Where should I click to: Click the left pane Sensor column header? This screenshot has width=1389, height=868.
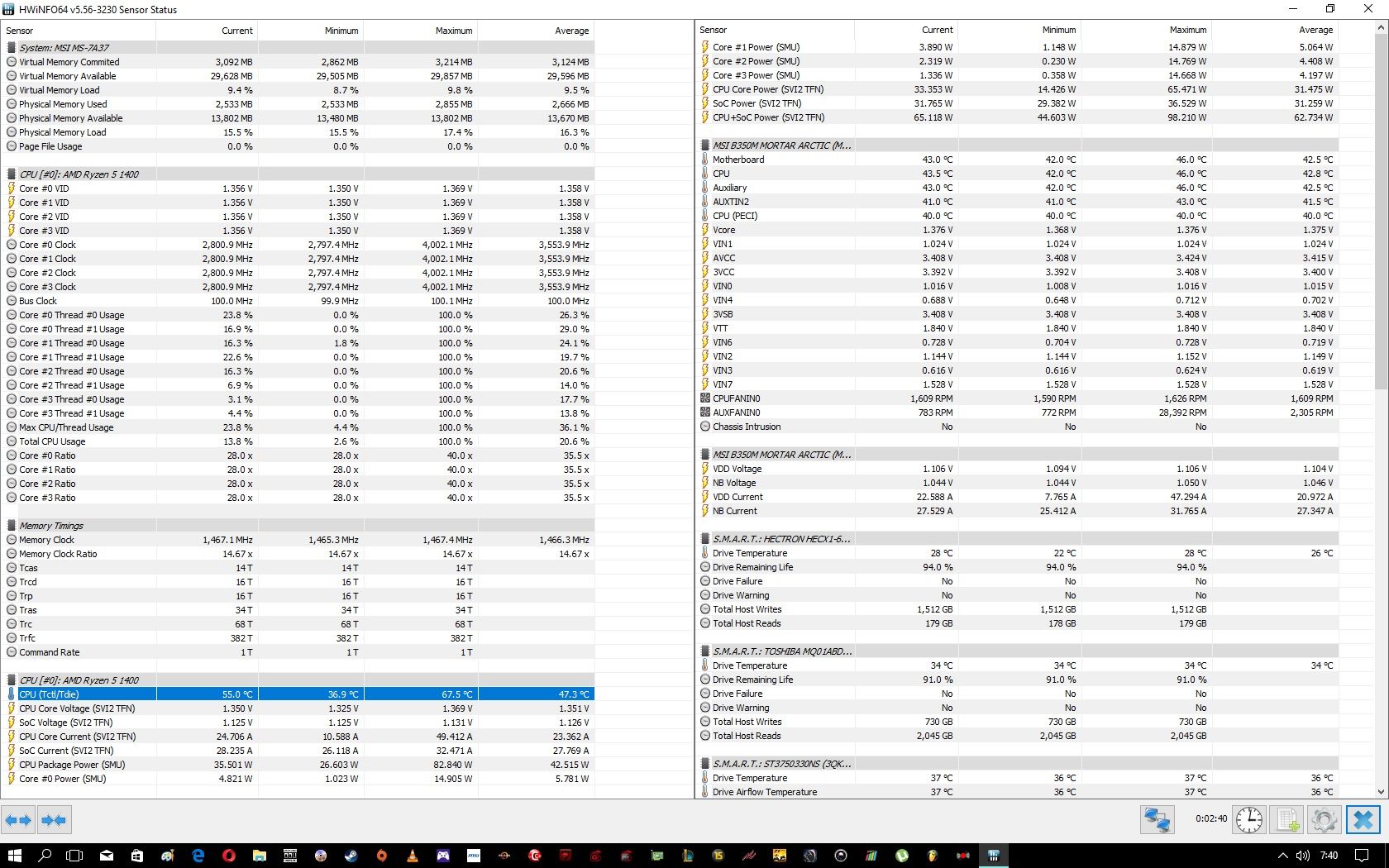click(79, 31)
